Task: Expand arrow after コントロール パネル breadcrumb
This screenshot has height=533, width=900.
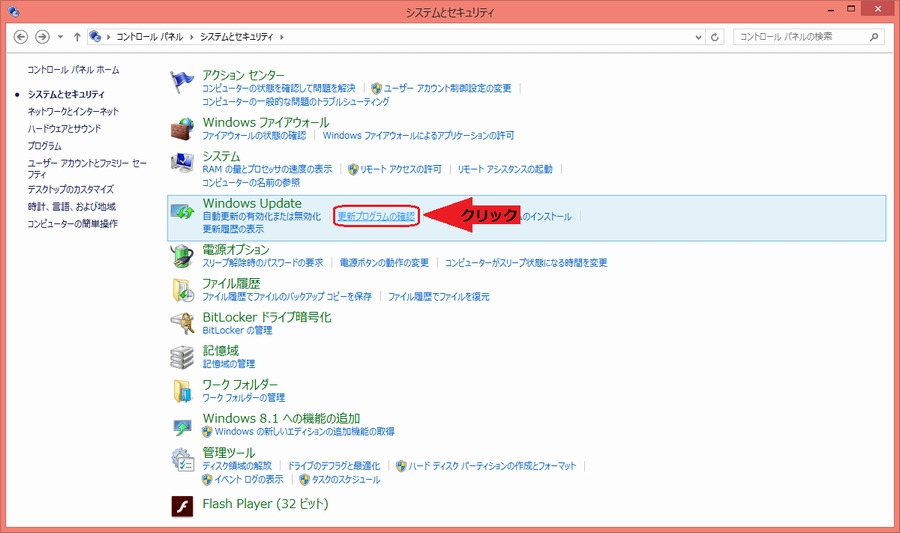Action: coord(192,37)
